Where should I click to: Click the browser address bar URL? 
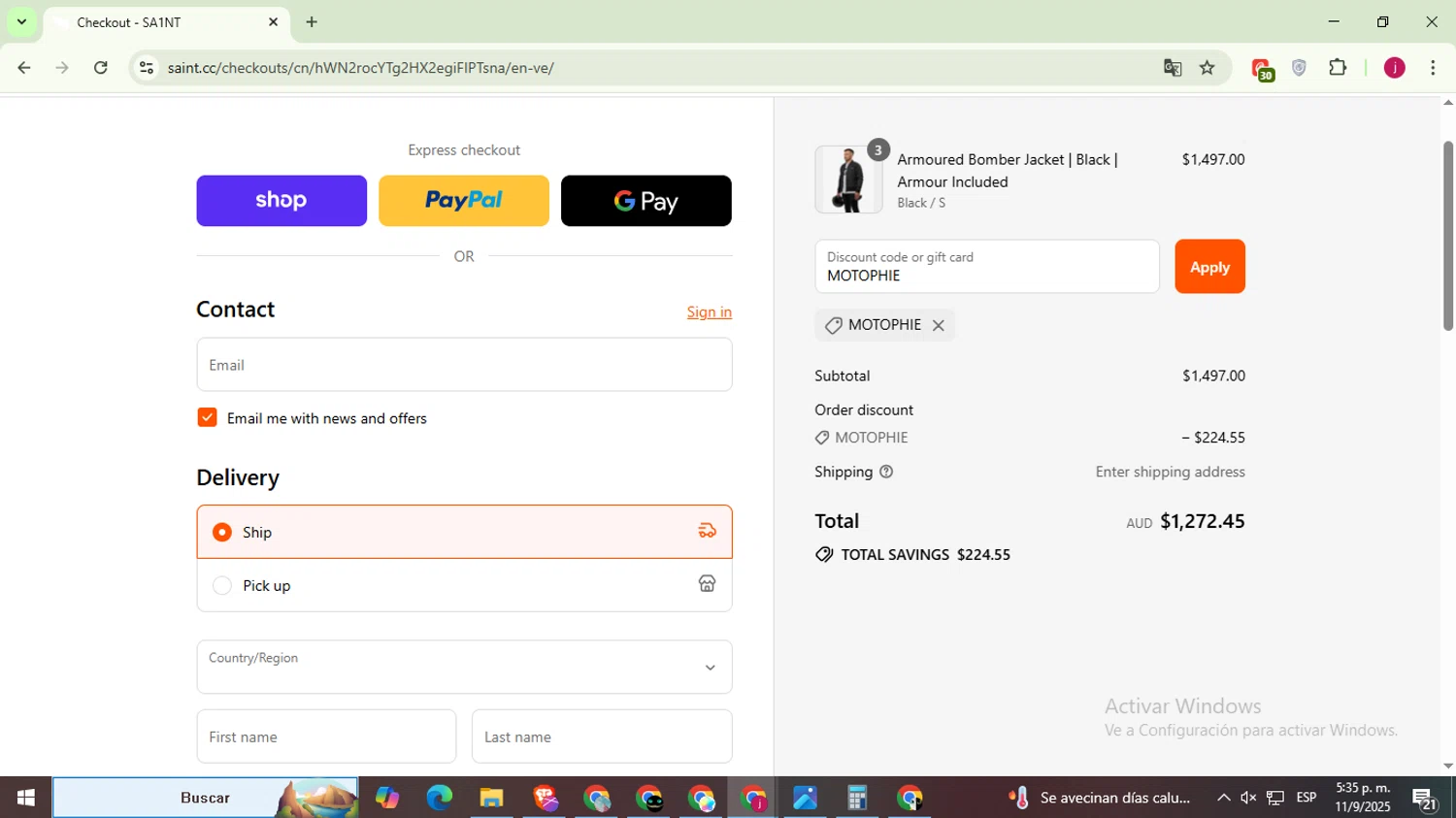pyautogui.click(x=360, y=68)
